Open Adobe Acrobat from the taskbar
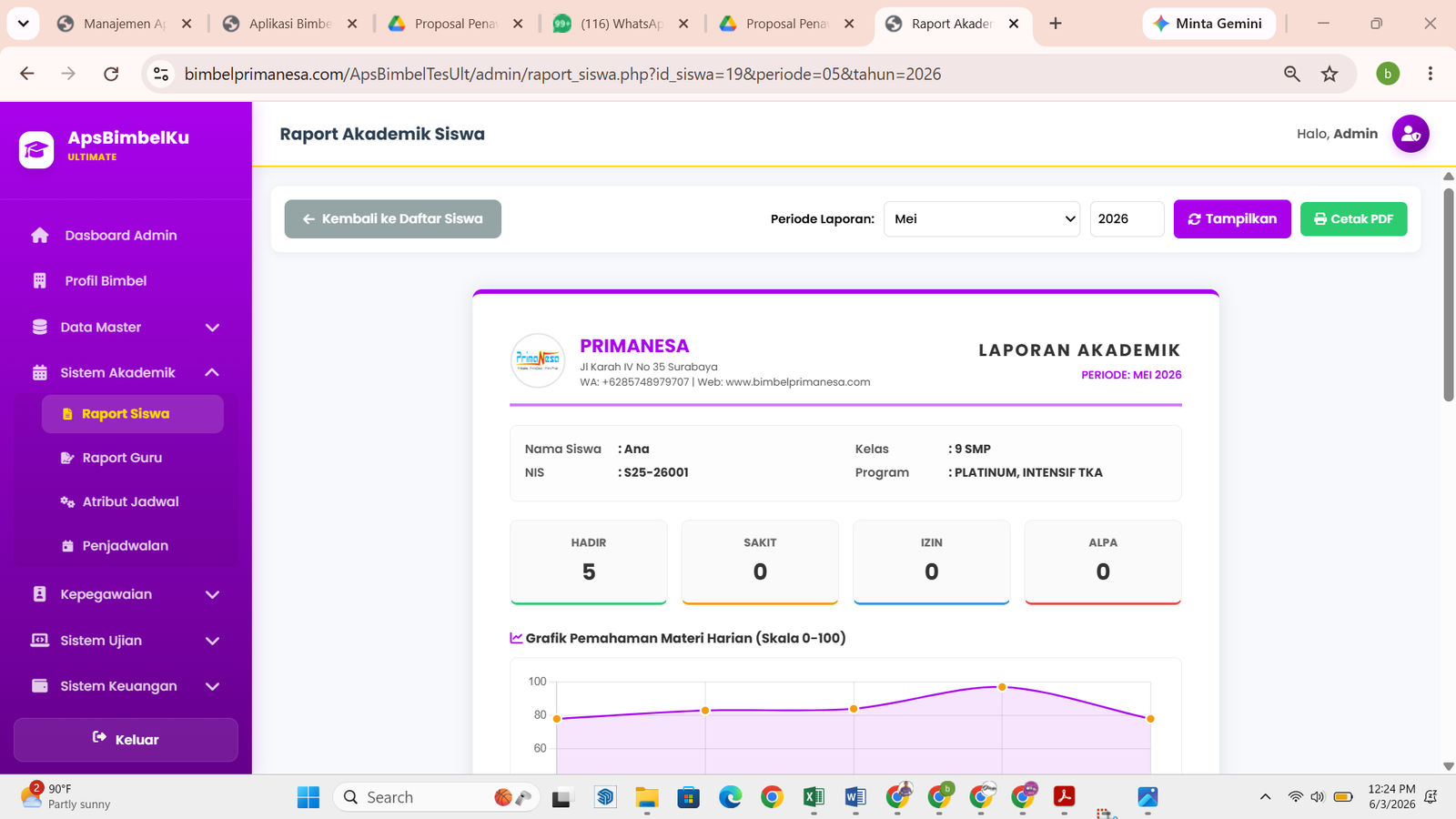Image resolution: width=1456 pixels, height=819 pixels. (x=1064, y=797)
